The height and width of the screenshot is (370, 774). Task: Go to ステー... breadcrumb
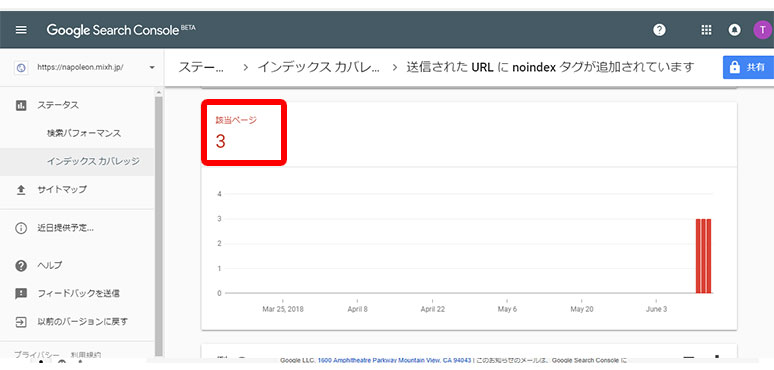pos(201,68)
